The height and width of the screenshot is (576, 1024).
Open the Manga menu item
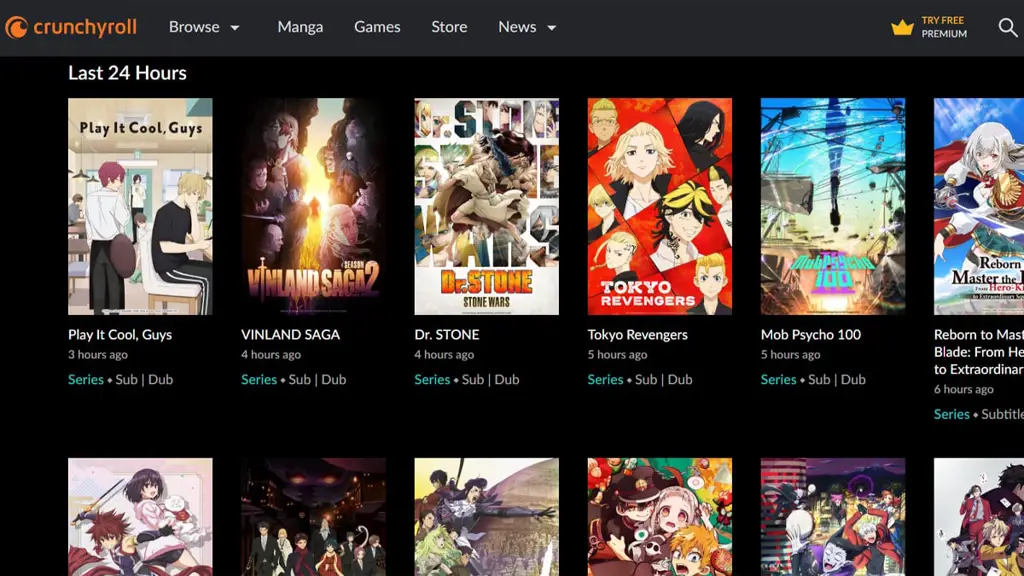point(300,27)
